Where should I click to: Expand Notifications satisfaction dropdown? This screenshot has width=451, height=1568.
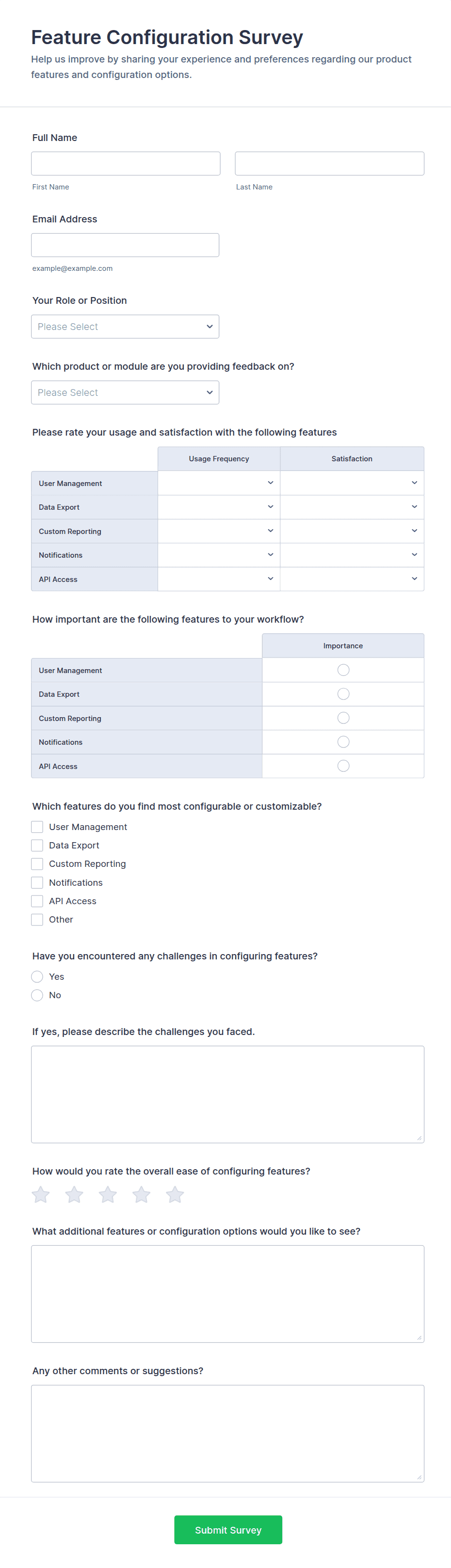tap(352, 554)
